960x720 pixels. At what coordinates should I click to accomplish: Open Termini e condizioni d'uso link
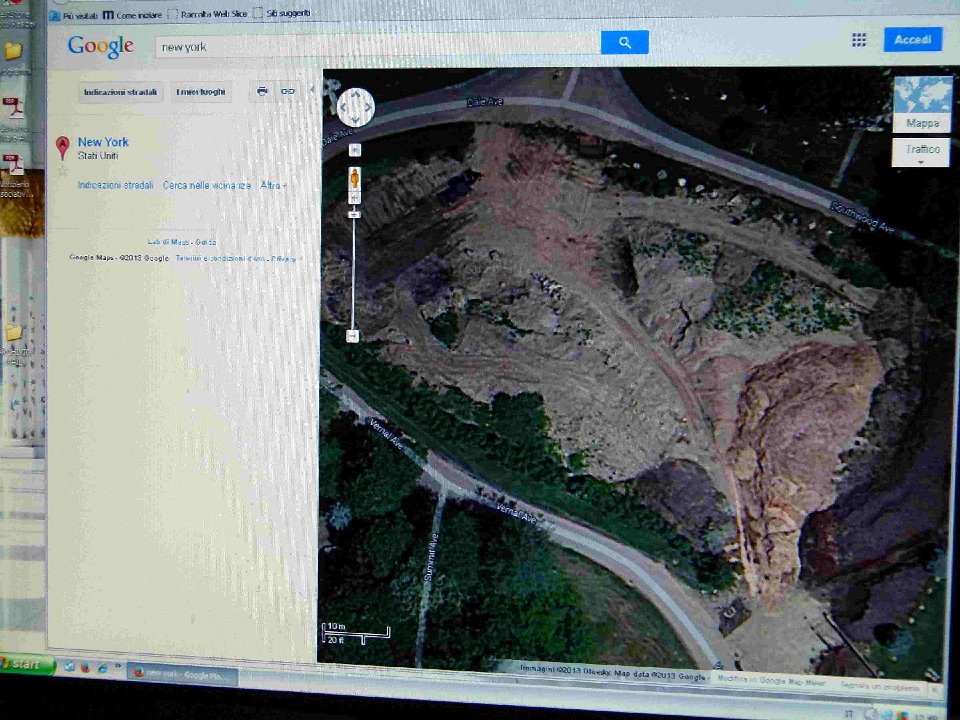point(220,258)
